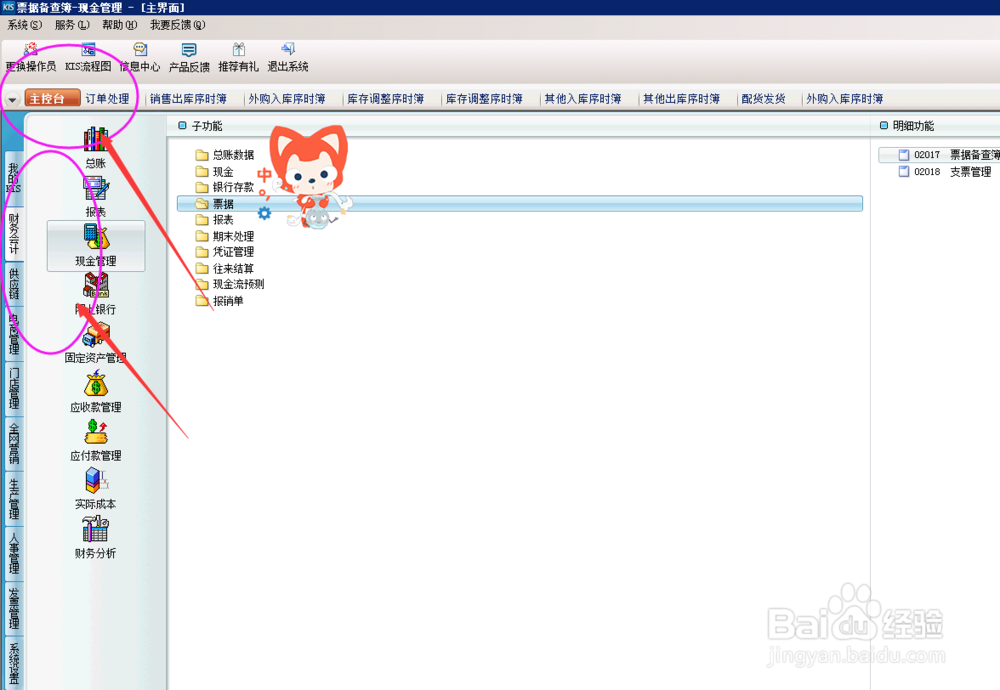This screenshot has height=690, width=1000.
Task: Switch to the 主控台 tab
Action: tap(52, 98)
